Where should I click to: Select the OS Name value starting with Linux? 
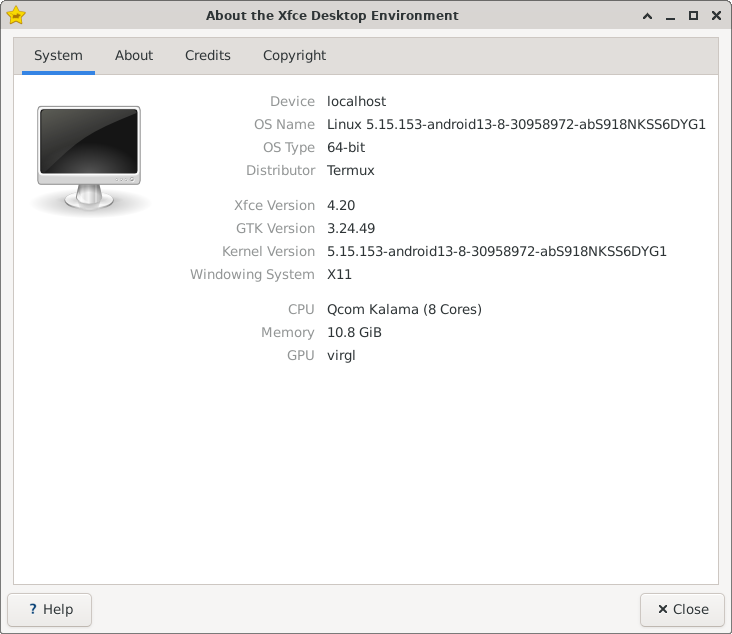click(x=516, y=124)
